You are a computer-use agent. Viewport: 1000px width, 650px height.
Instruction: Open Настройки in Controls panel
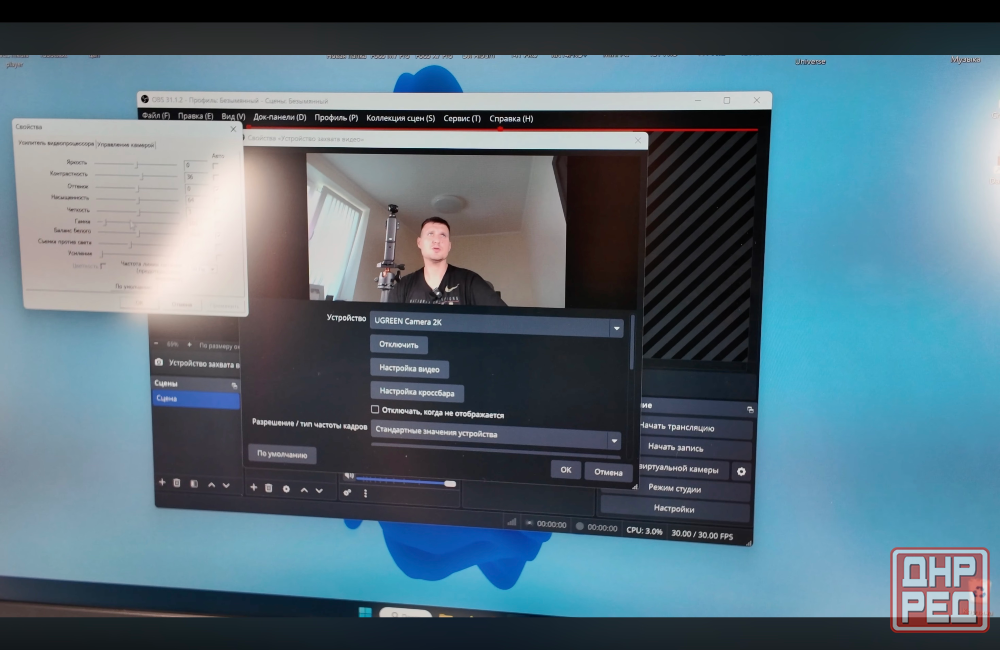(674, 508)
